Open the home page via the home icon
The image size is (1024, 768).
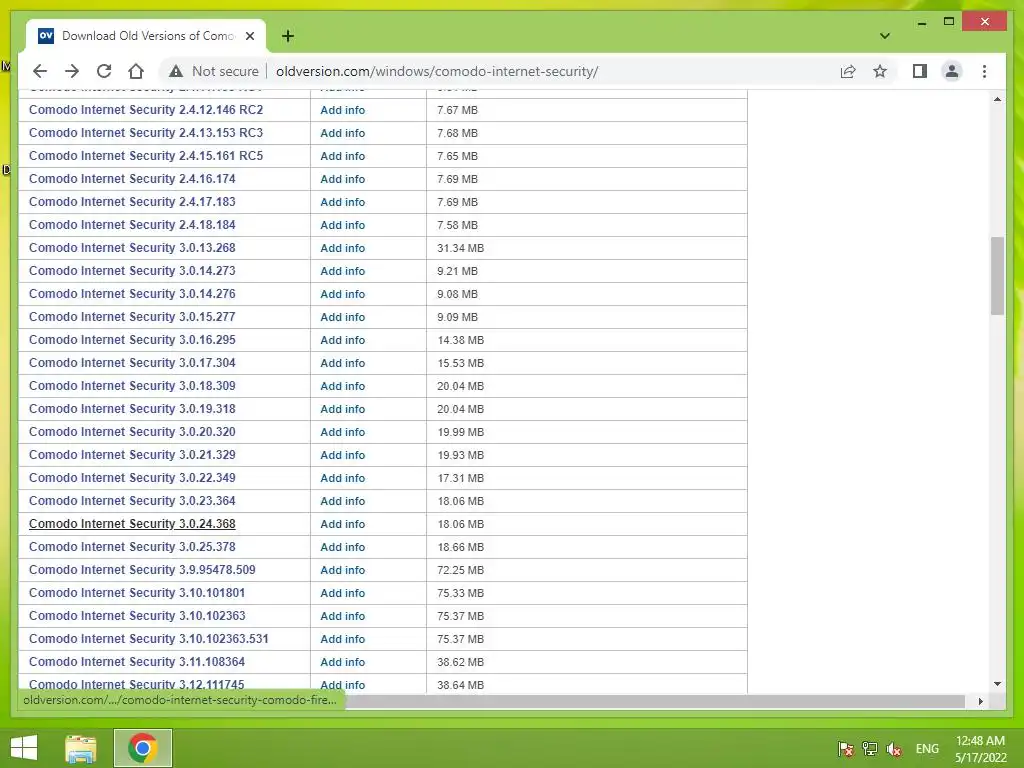136,71
